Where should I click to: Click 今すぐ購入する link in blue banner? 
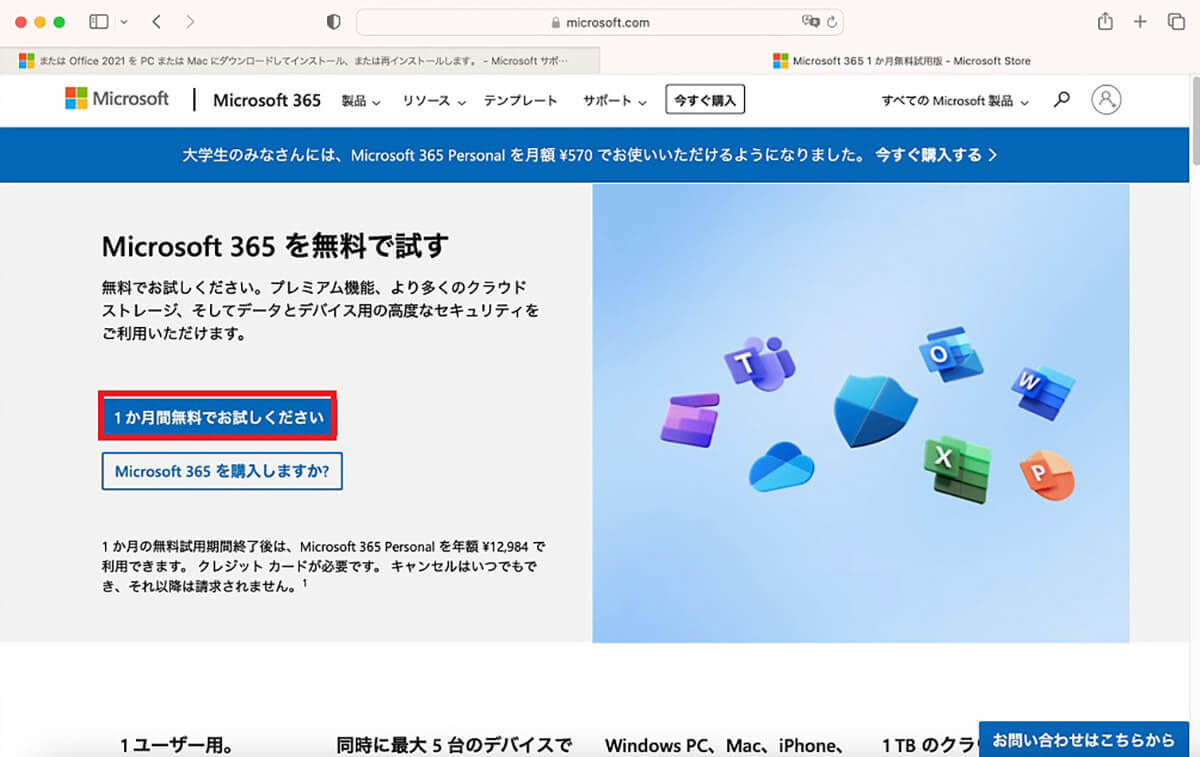(x=936, y=155)
